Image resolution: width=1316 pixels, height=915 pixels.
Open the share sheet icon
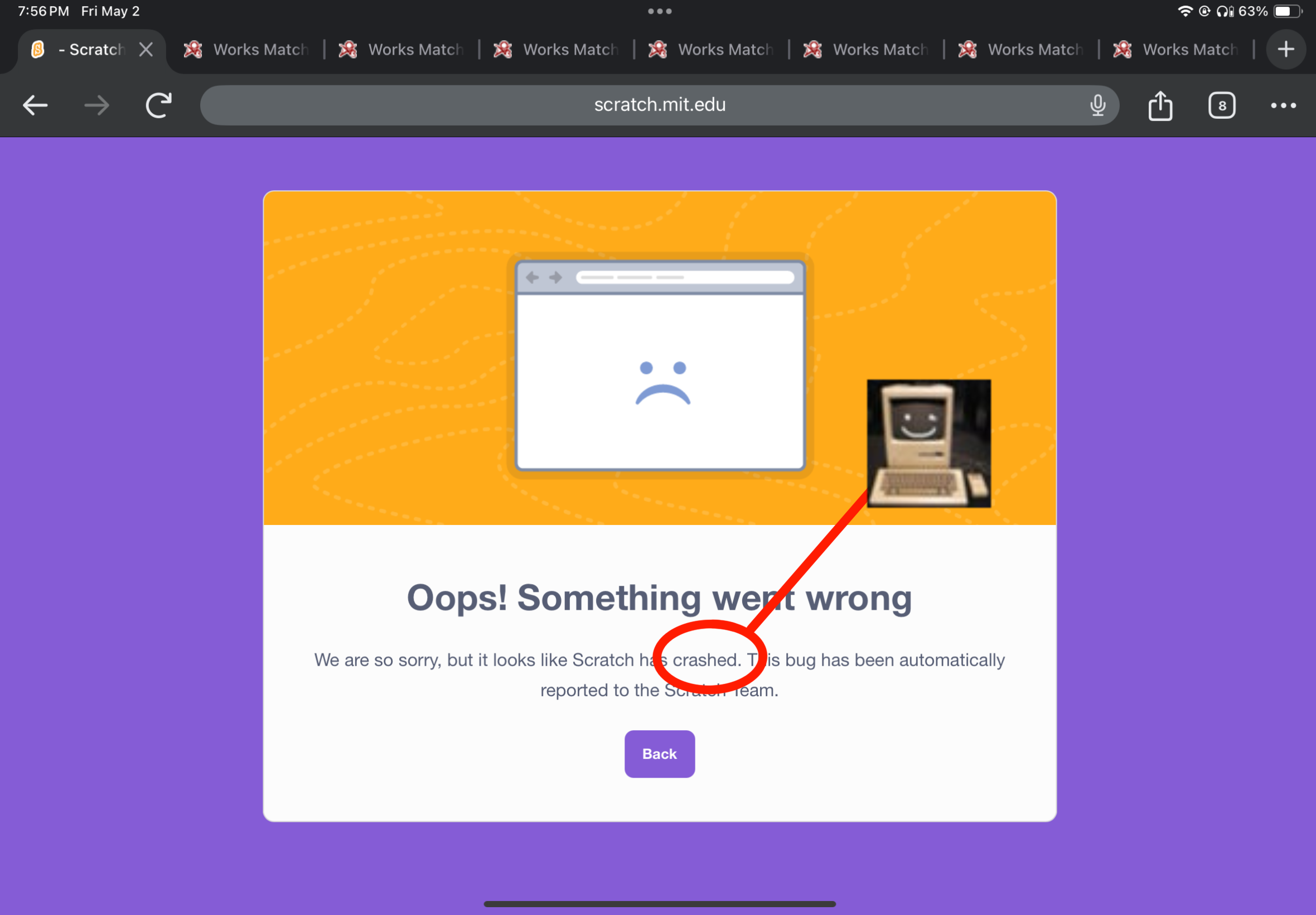[1160, 105]
